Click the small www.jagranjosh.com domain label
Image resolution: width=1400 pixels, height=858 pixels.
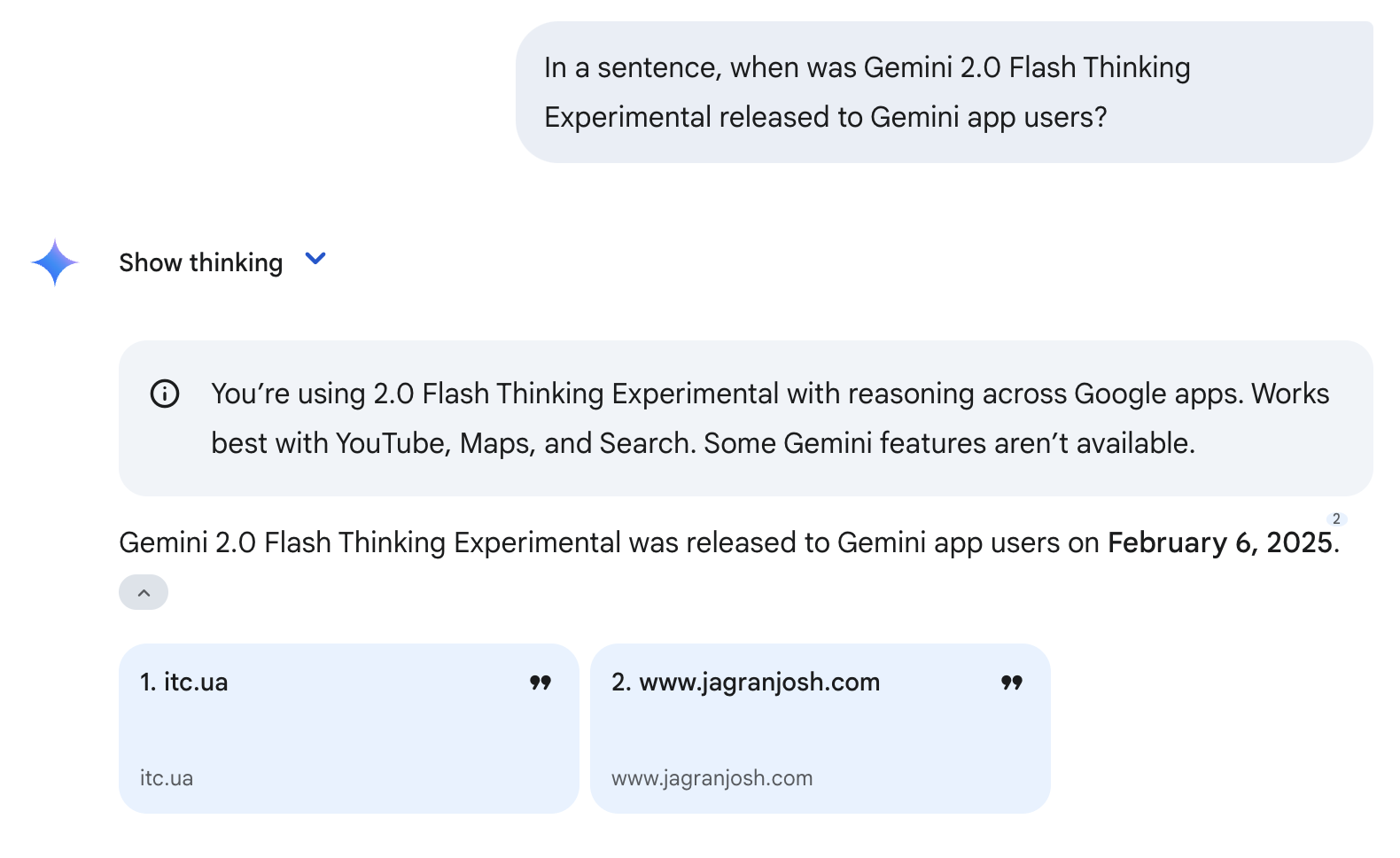[x=712, y=778]
